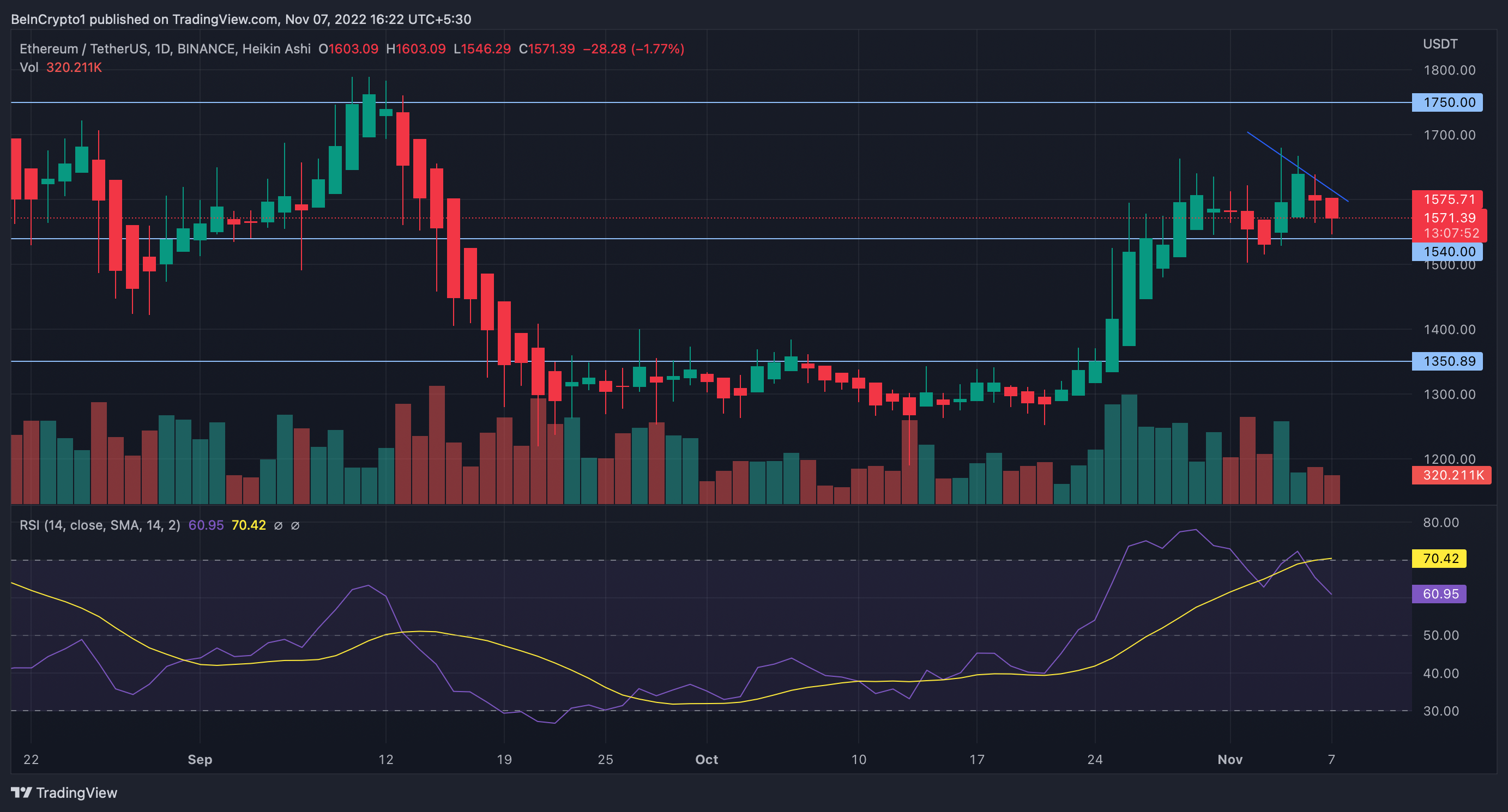
Task: Click the 320.211K volume axis label
Action: (x=1451, y=475)
